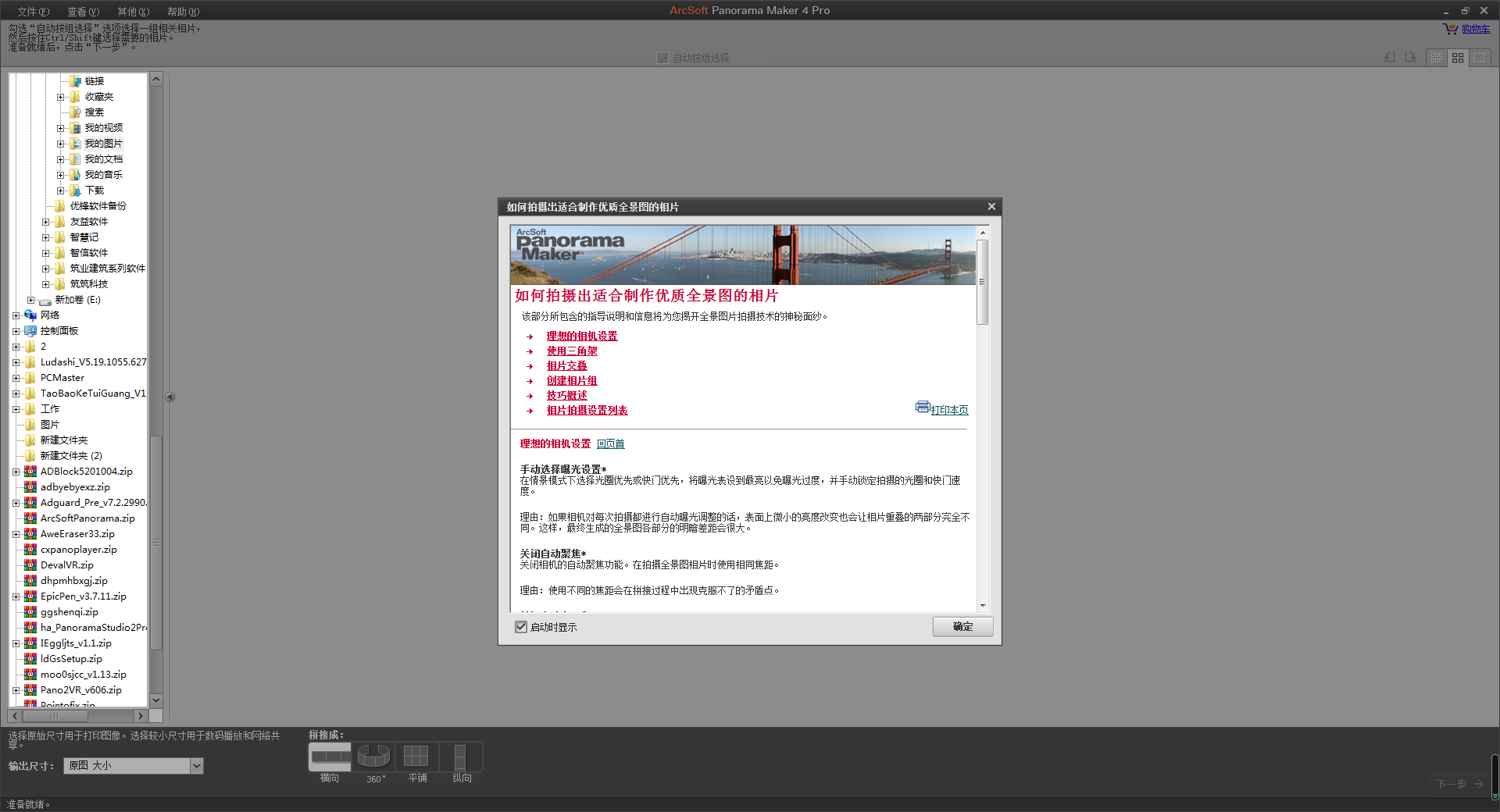Expand the PCMaster folder node
Image resolution: width=1500 pixels, height=812 pixels.
[x=16, y=378]
